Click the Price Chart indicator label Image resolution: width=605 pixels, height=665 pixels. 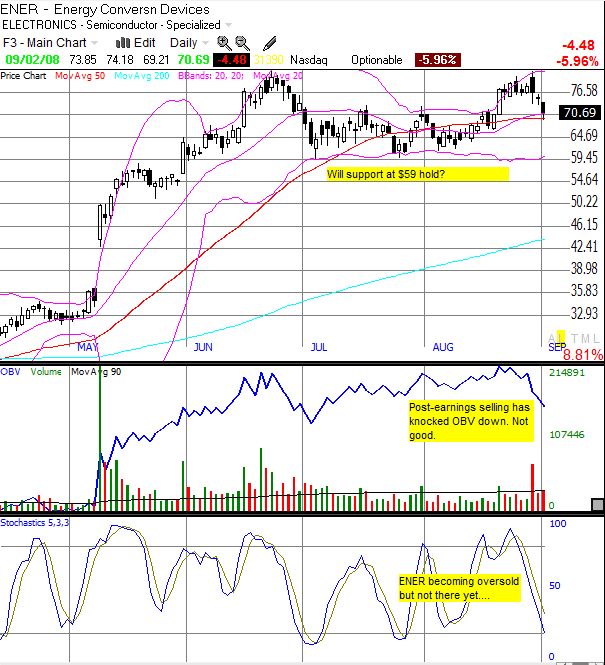[x=23, y=76]
